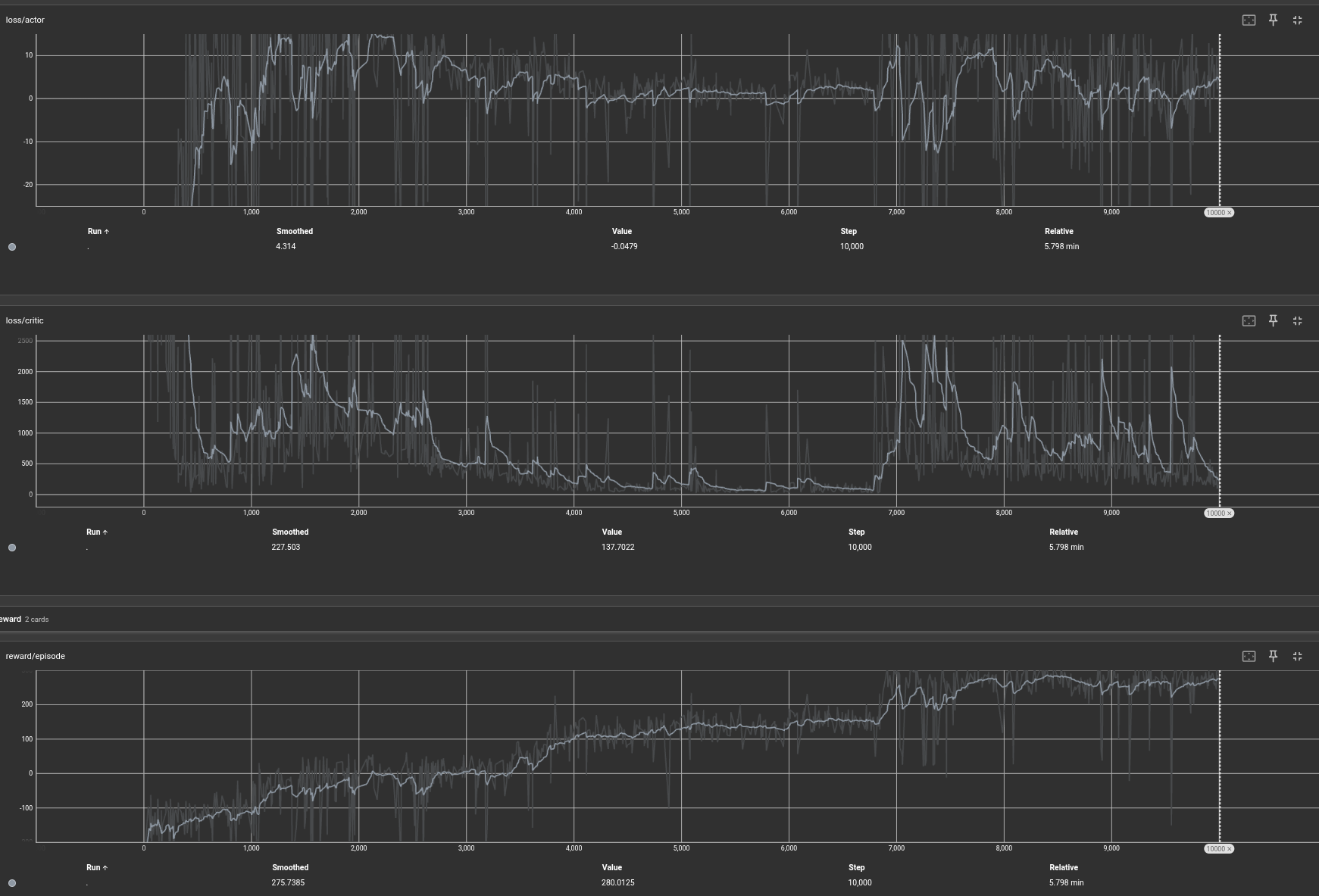This screenshot has width=1319, height=896.
Task: Click the run color dot under loss/actor
Action: point(12,247)
